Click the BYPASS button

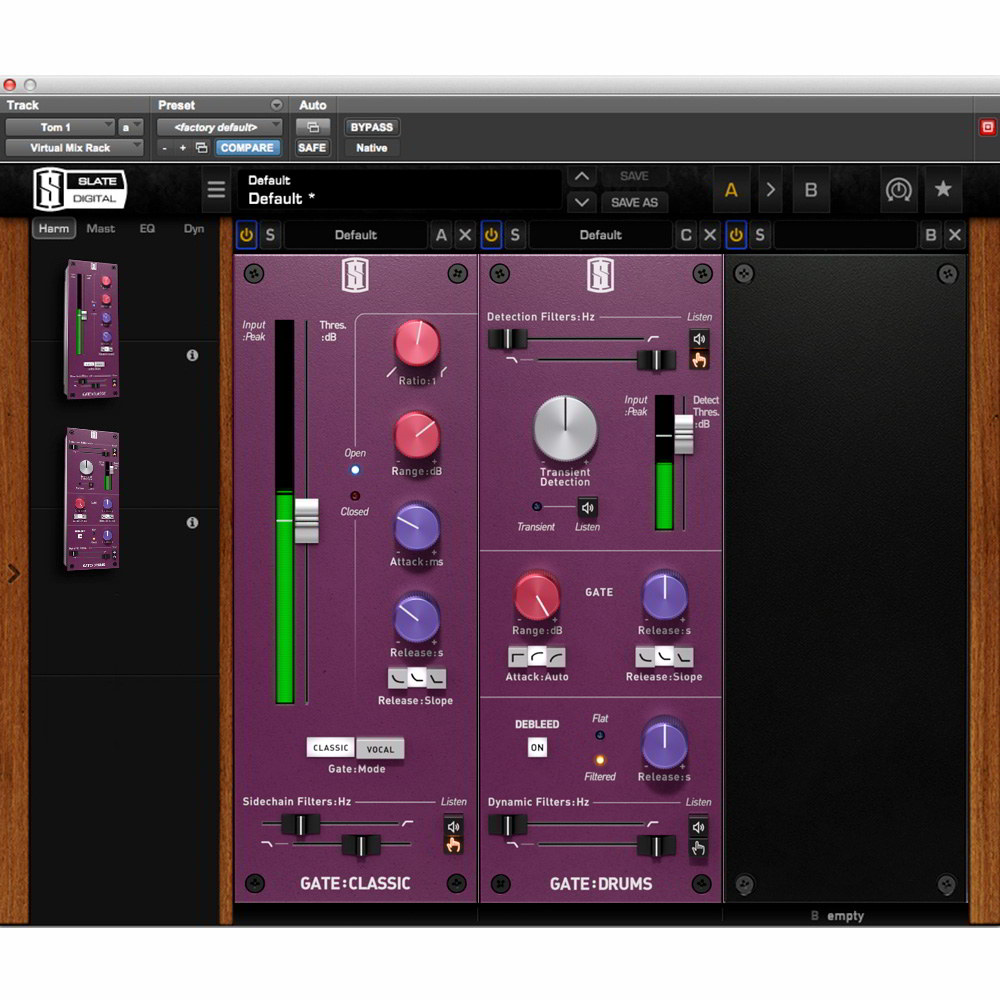372,127
